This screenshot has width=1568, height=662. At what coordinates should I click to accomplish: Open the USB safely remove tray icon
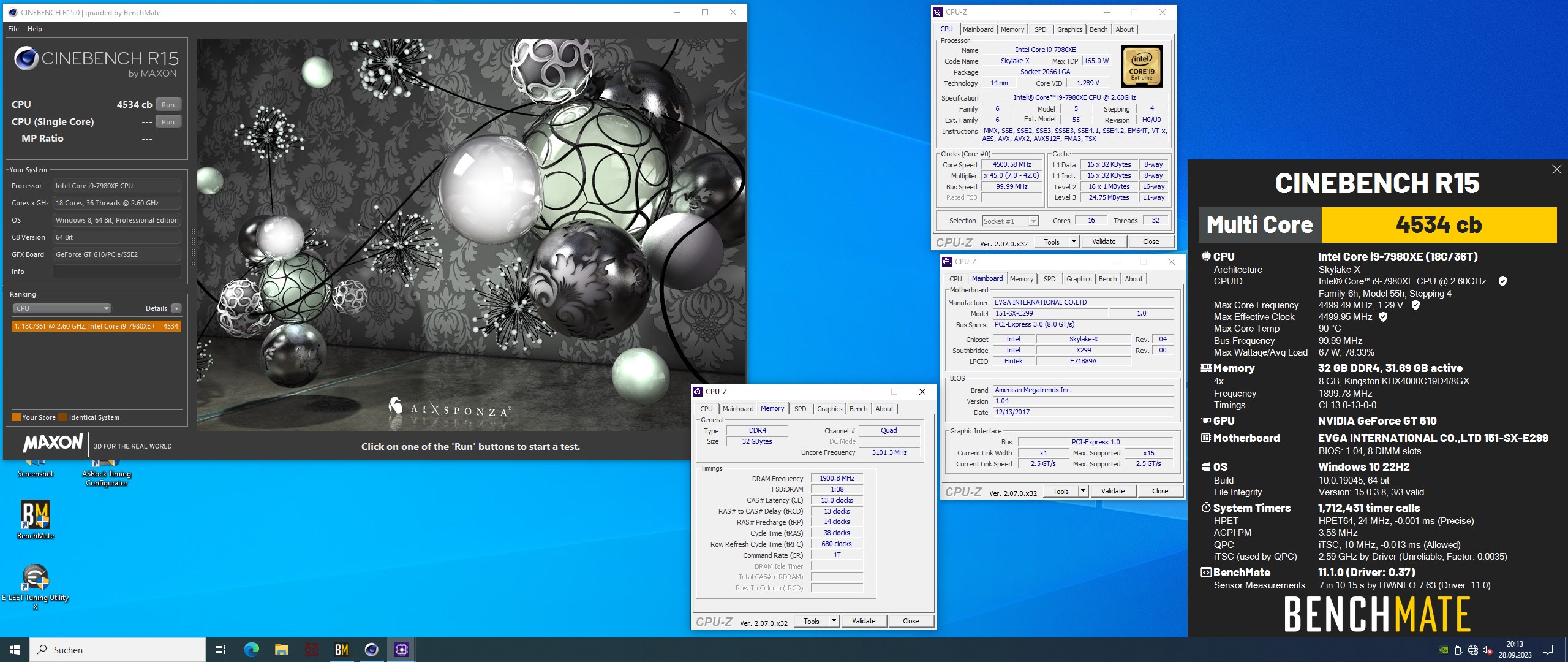pos(1458,650)
